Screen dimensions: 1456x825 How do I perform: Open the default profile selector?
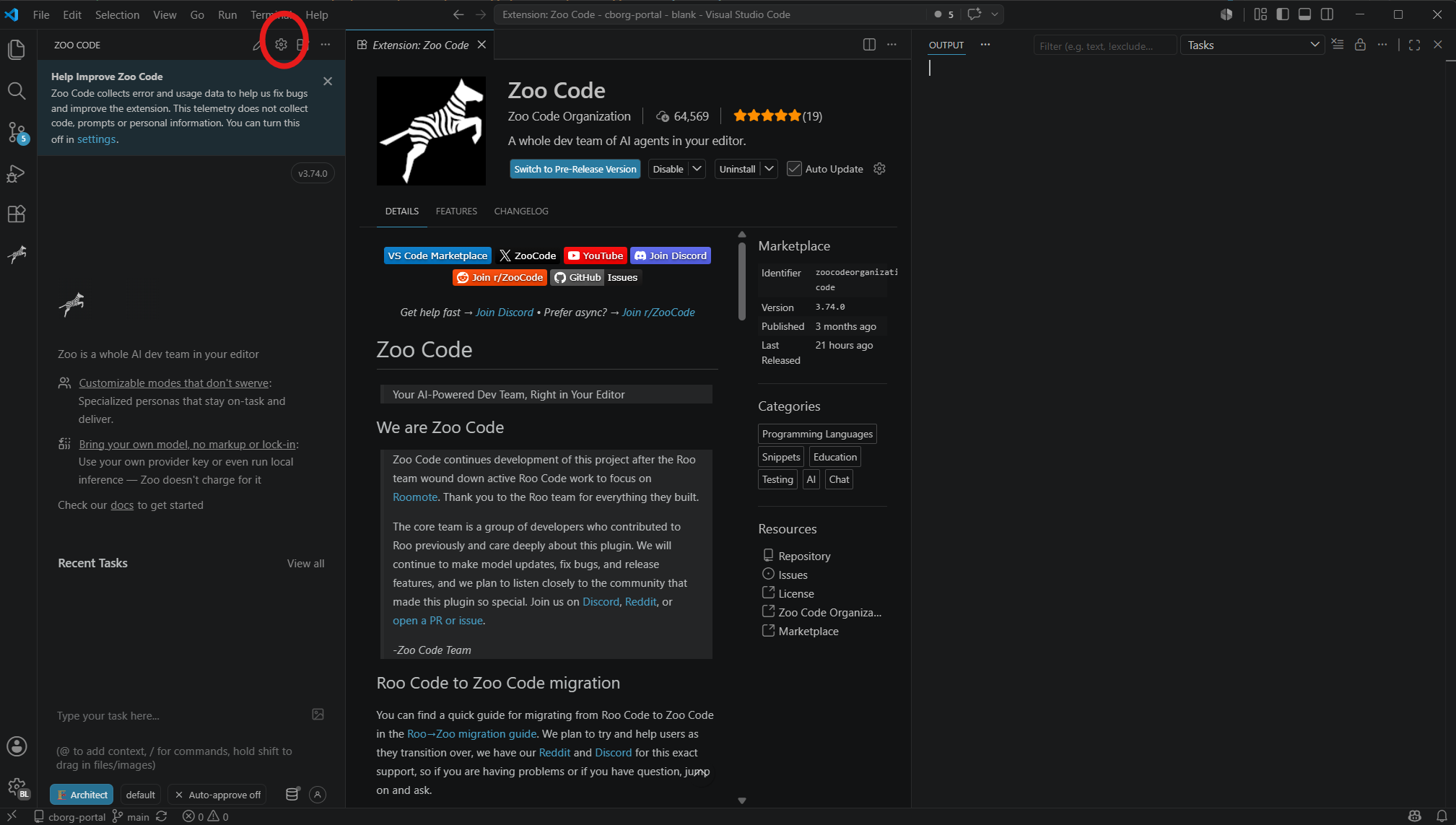point(140,795)
